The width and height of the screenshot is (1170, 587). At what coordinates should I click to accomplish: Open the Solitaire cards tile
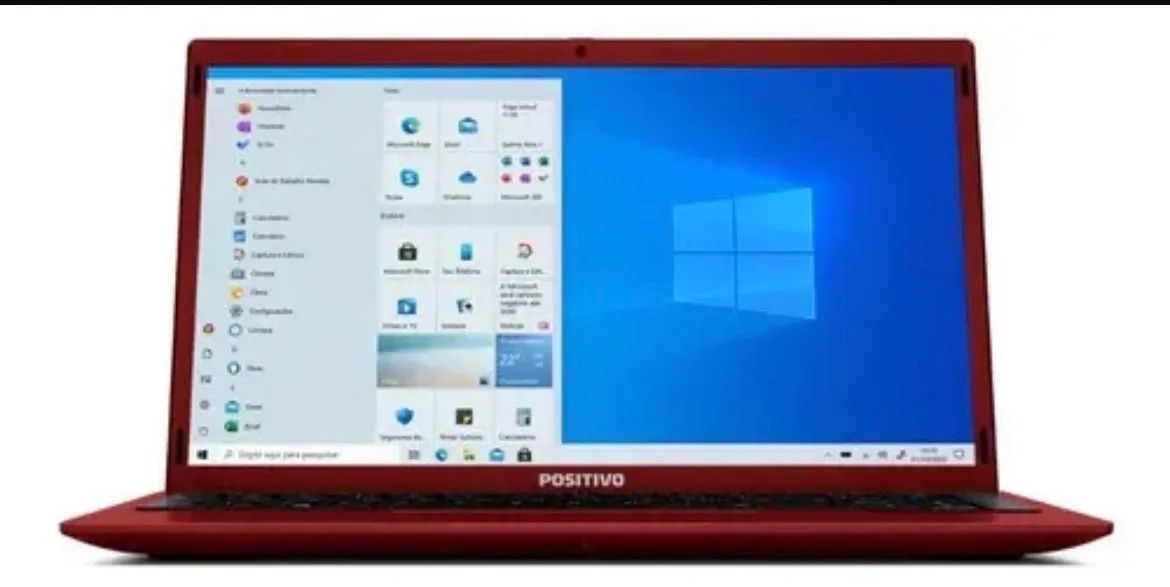[464, 307]
